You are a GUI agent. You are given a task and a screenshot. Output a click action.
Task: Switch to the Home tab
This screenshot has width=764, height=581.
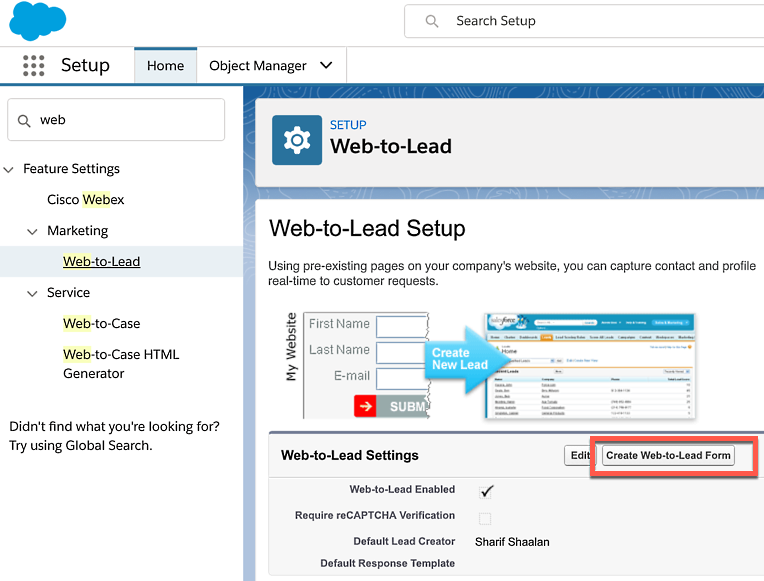pyautogui.click(x=166, y=65)
